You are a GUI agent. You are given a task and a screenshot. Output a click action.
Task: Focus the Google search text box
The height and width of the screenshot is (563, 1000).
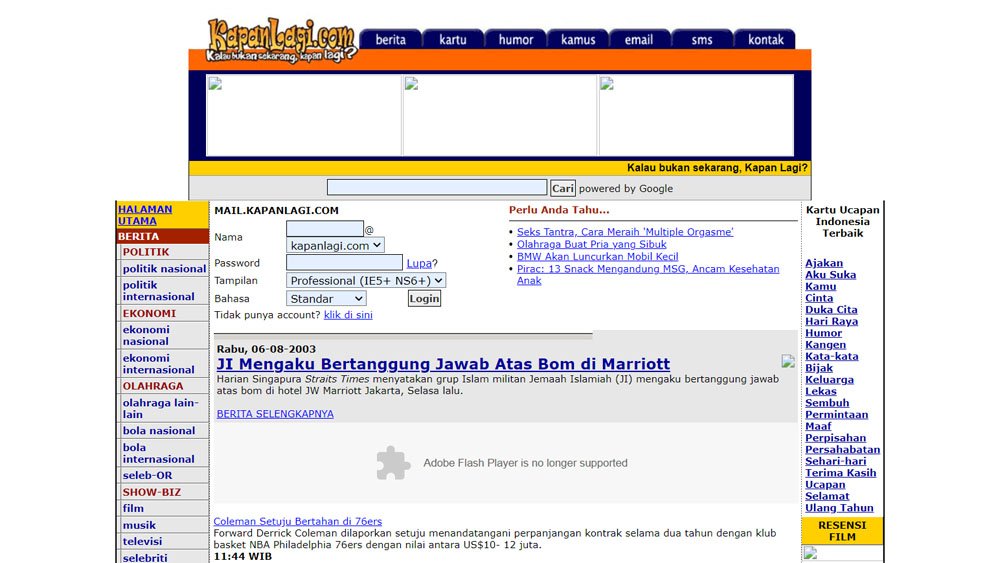click(437, 187)
